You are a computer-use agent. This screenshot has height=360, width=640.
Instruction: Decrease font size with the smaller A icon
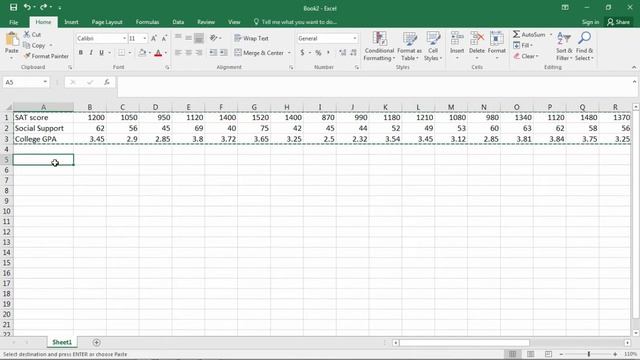point(164,38)
